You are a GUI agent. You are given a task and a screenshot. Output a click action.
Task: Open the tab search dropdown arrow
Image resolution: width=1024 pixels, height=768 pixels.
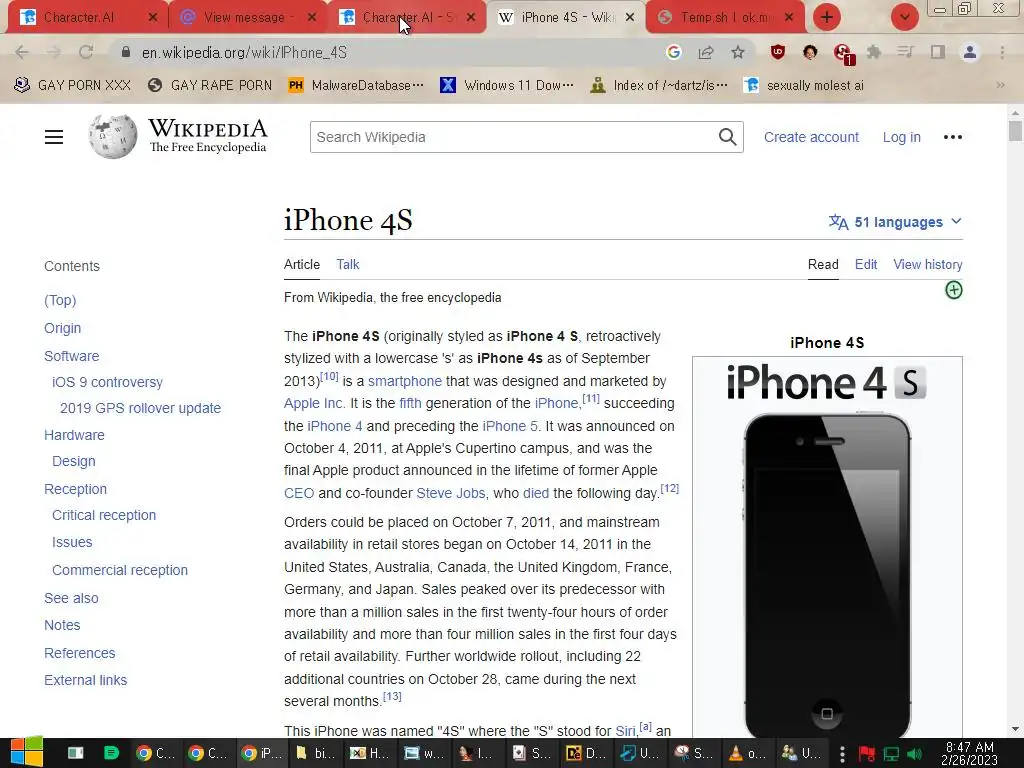click(904, 17)
